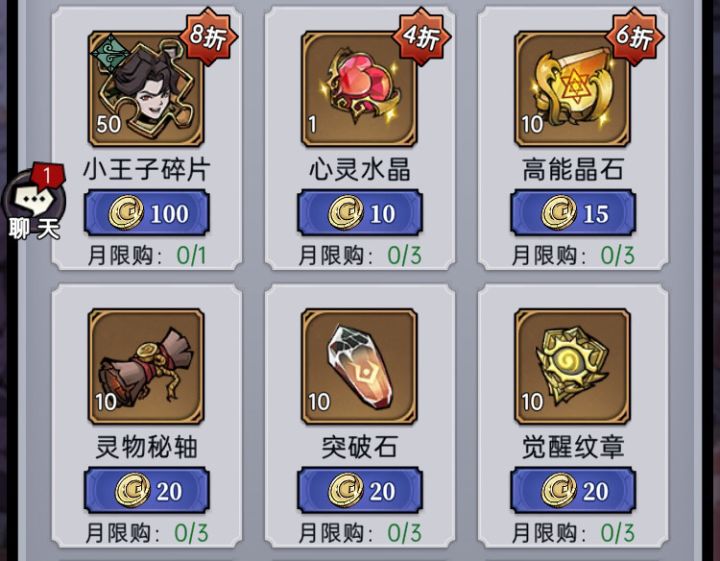Select the 小王子碎片 puzzle piece icon
The height and width of the screenshot is (561, 720).
(x=146, y=89)
